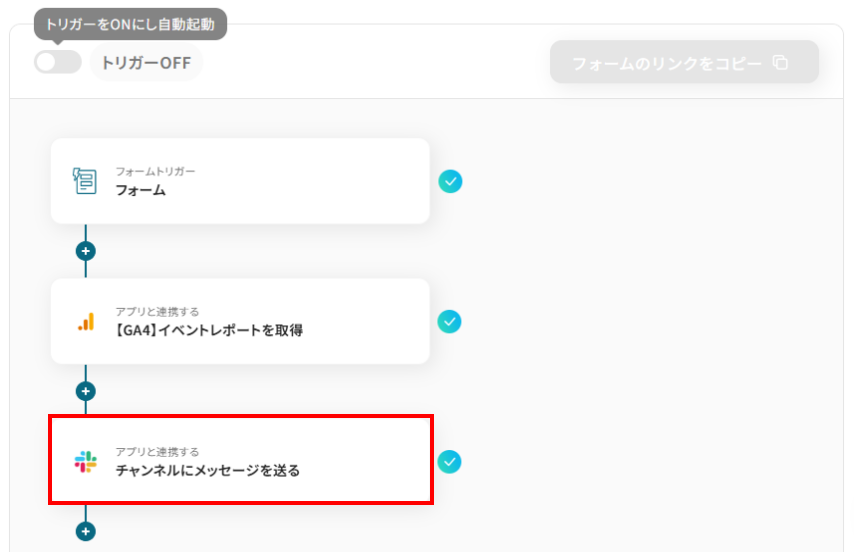Image resolution: width=855 pixels, height=552 pixels.
Task: Click the Google Analytics bar chart icon
Action: coord(86,321)
